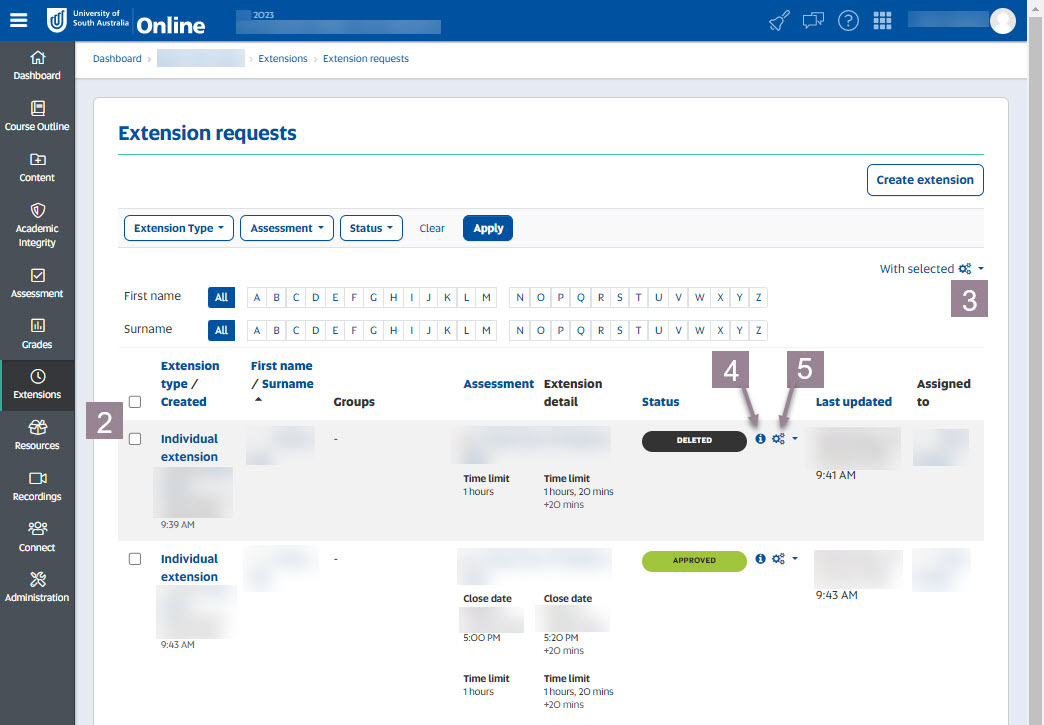The width and height of the screenshot is (1044, 725).
Task: Open the Assessment filter dropdown
Action: point(286,228)
